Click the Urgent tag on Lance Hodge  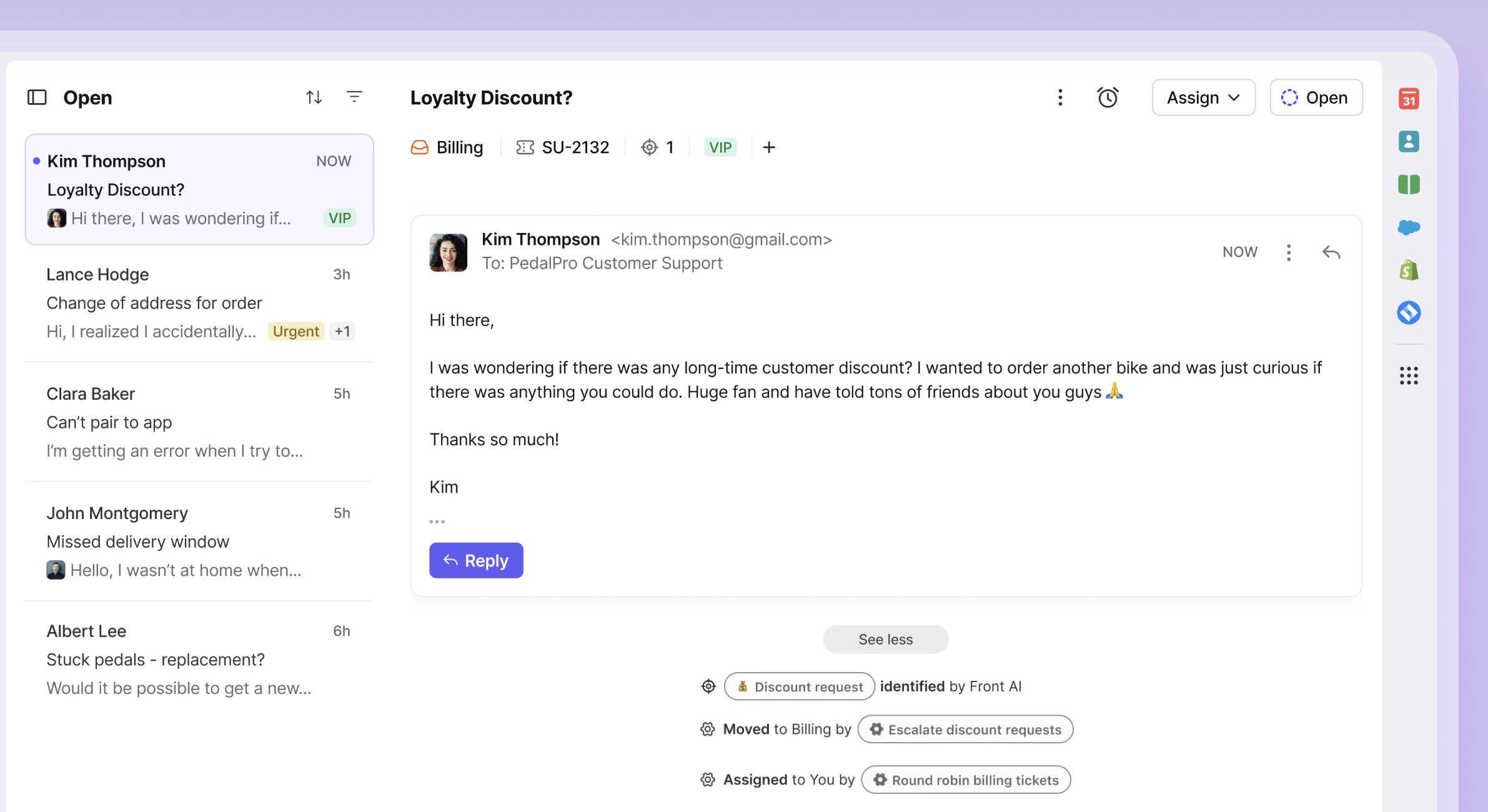point(295,332)
